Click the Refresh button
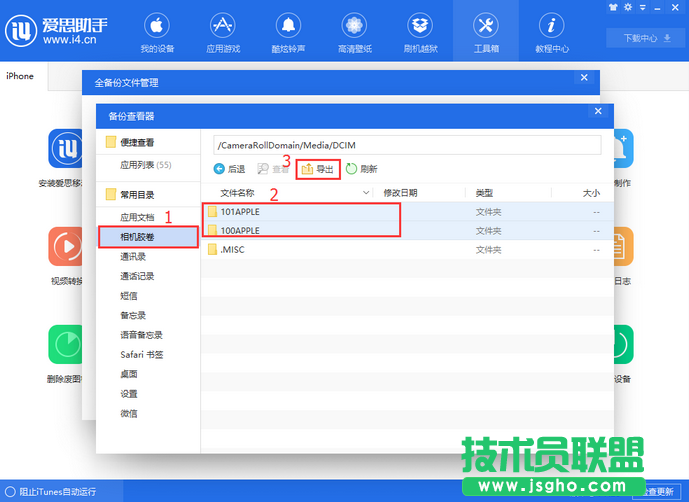The image size is (689, 502). [x=362, y=169]
